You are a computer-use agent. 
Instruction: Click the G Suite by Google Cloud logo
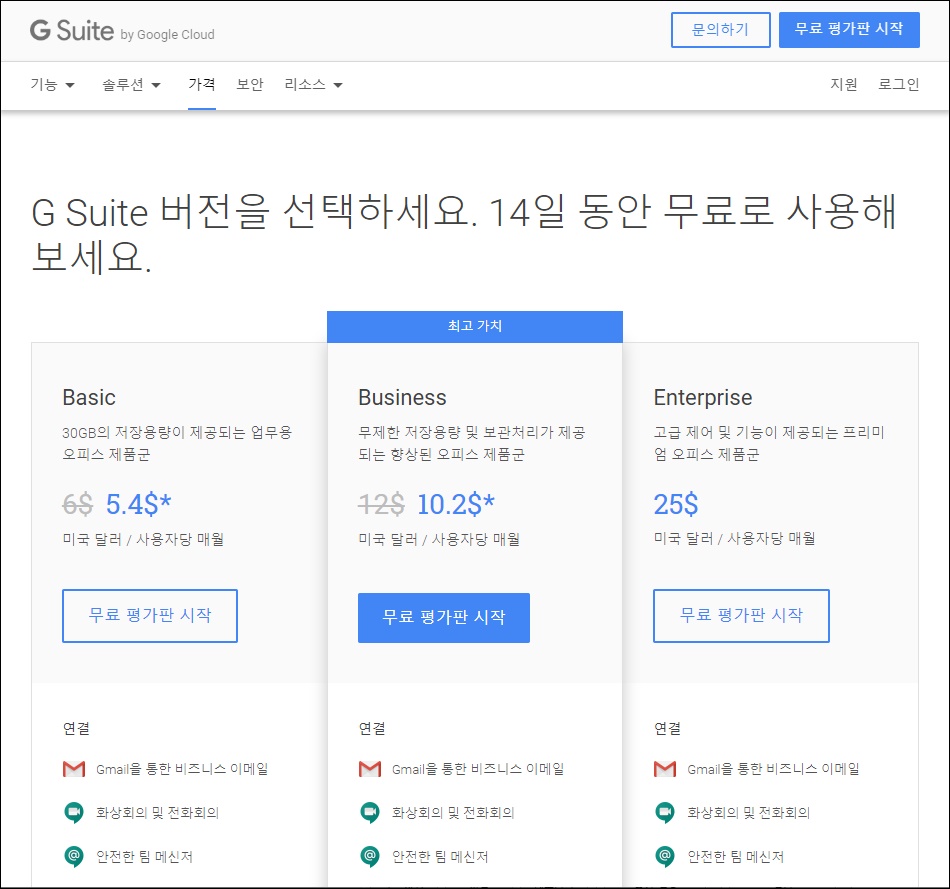tap(122, 31)
